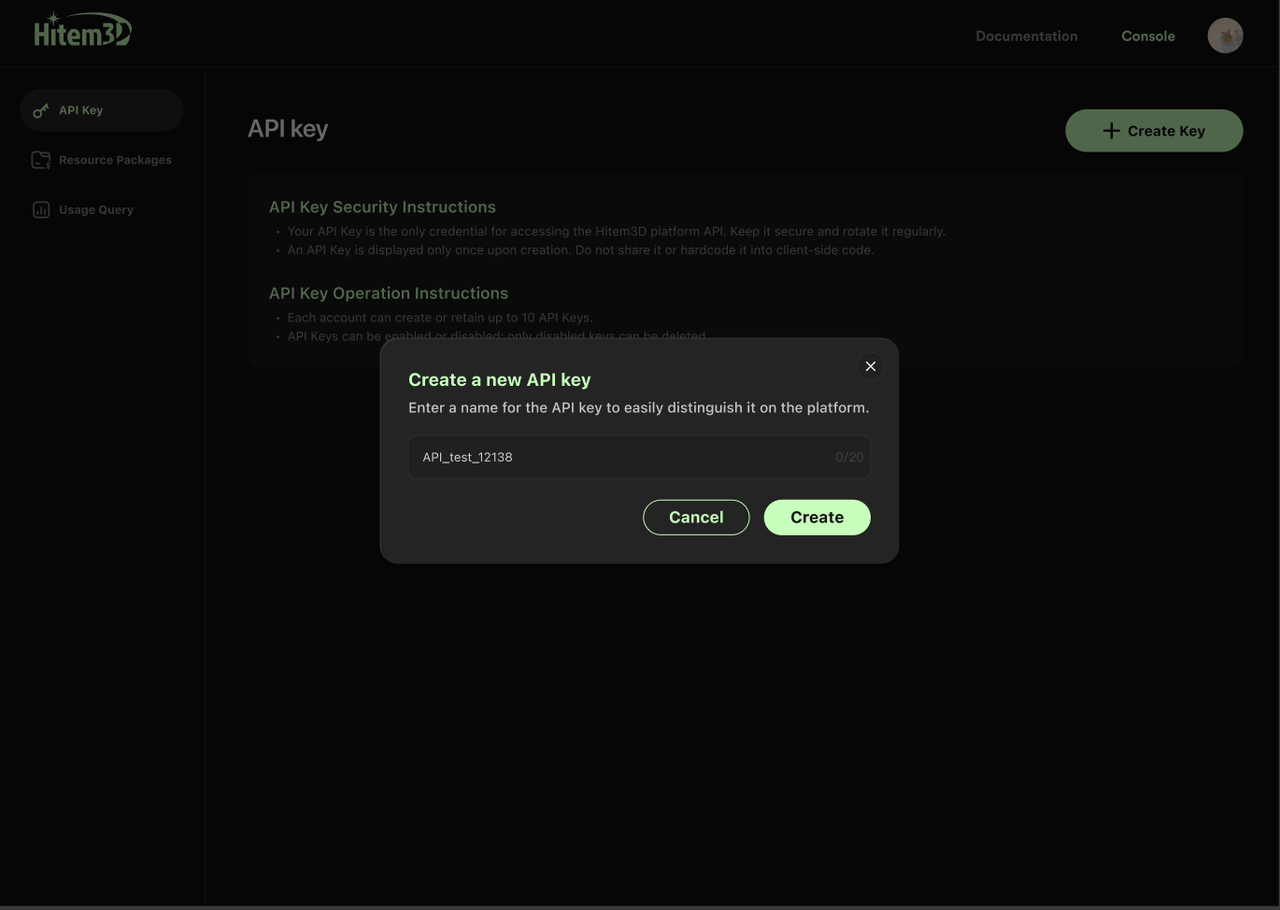Click the 0/20 character counter
Viewport: 1280px width, 910px height.
click(x=849, y=457)
